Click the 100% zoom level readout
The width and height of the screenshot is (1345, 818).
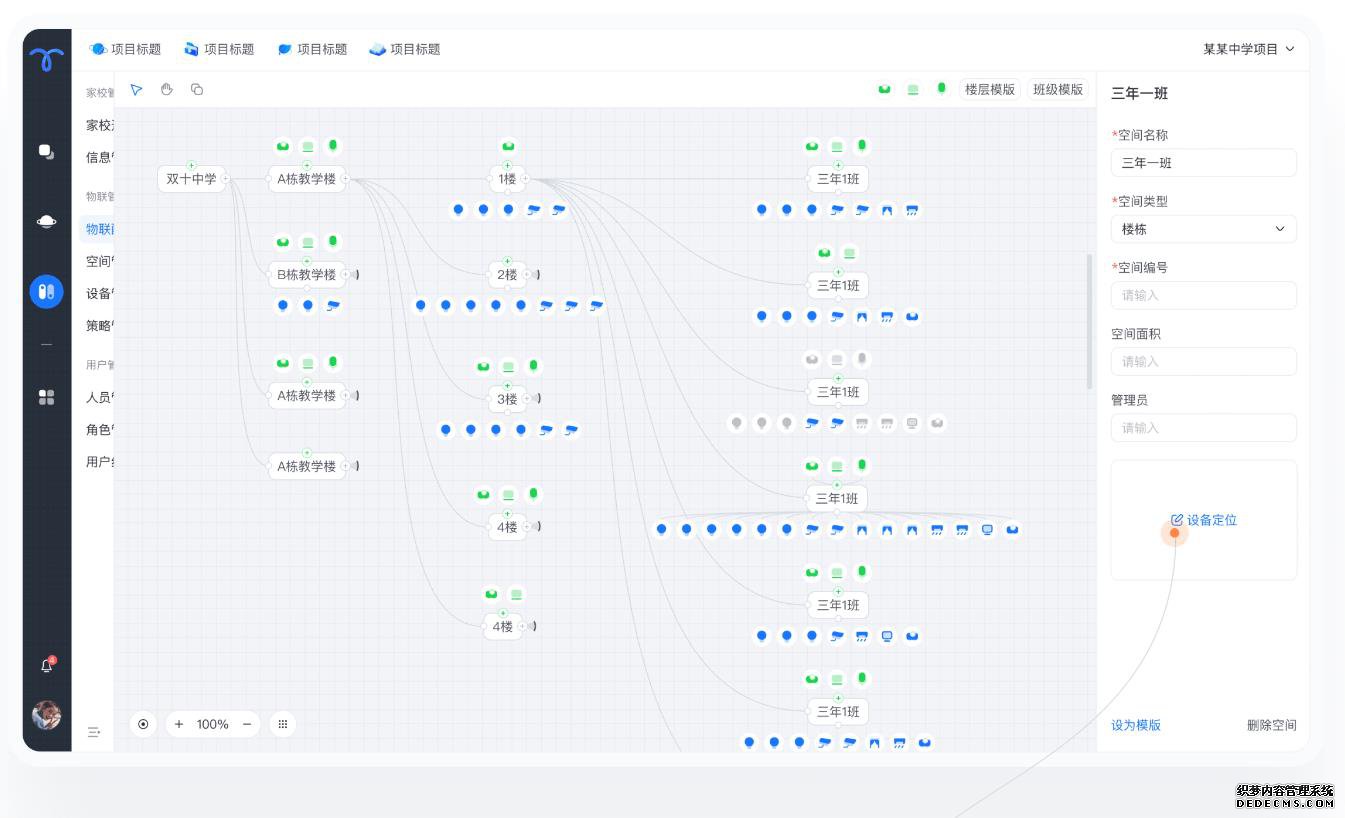tap(212, 724)
